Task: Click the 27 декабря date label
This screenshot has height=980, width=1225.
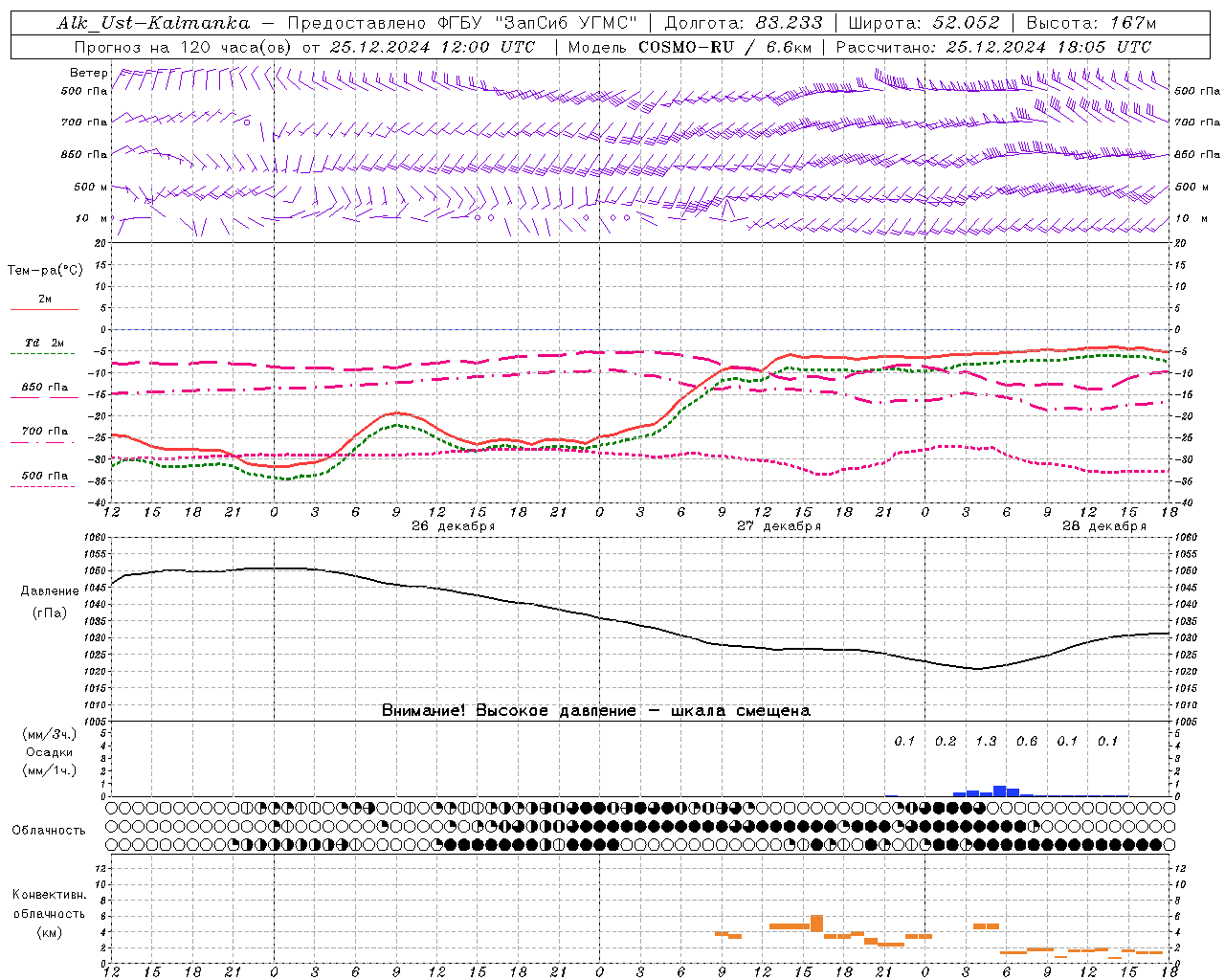Action: pyautogui.click(x=778, y=526)
